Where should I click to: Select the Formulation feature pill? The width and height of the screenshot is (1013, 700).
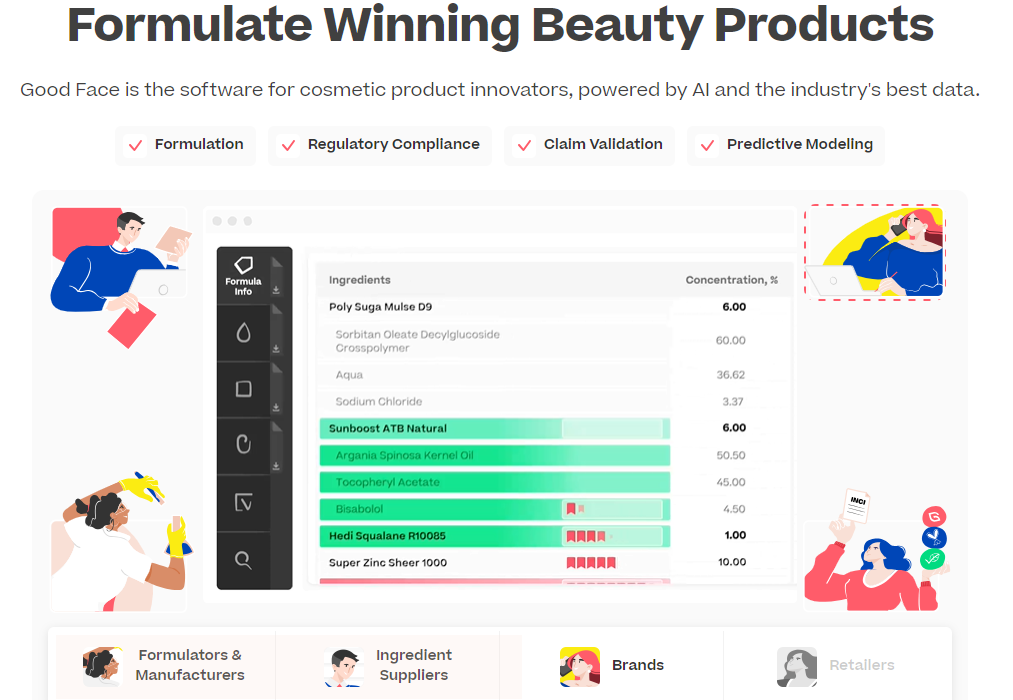[x=185, y=145]
